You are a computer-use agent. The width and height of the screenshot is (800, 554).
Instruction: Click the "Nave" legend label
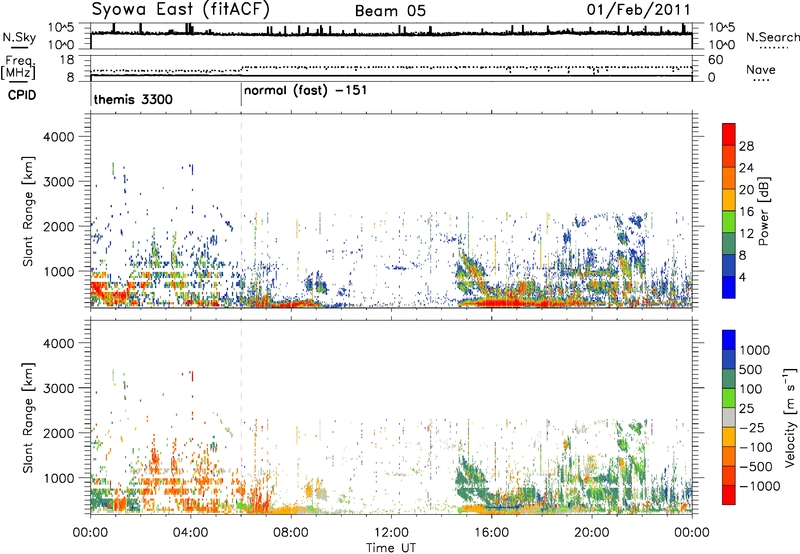[761, 70]
